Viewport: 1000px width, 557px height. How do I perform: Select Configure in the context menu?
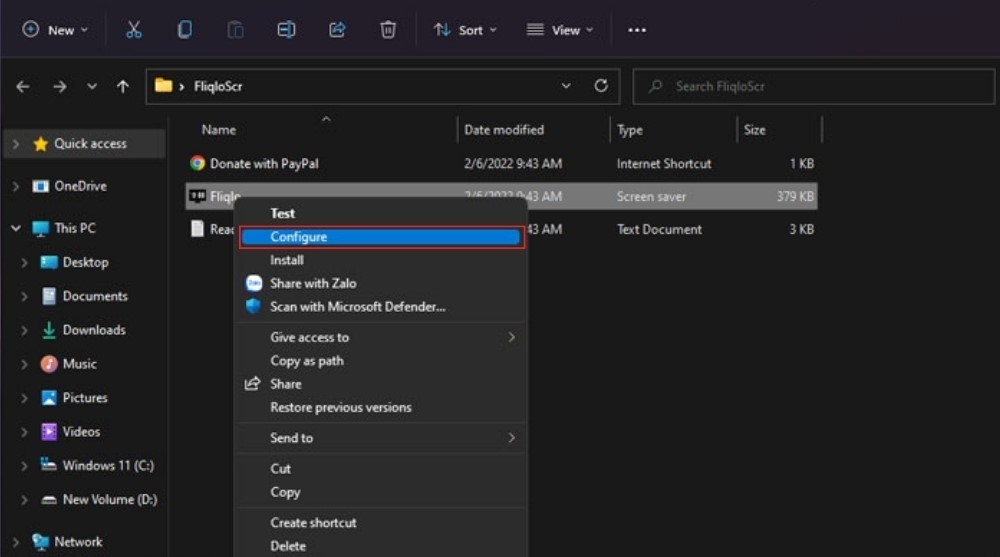coord(381,237)
